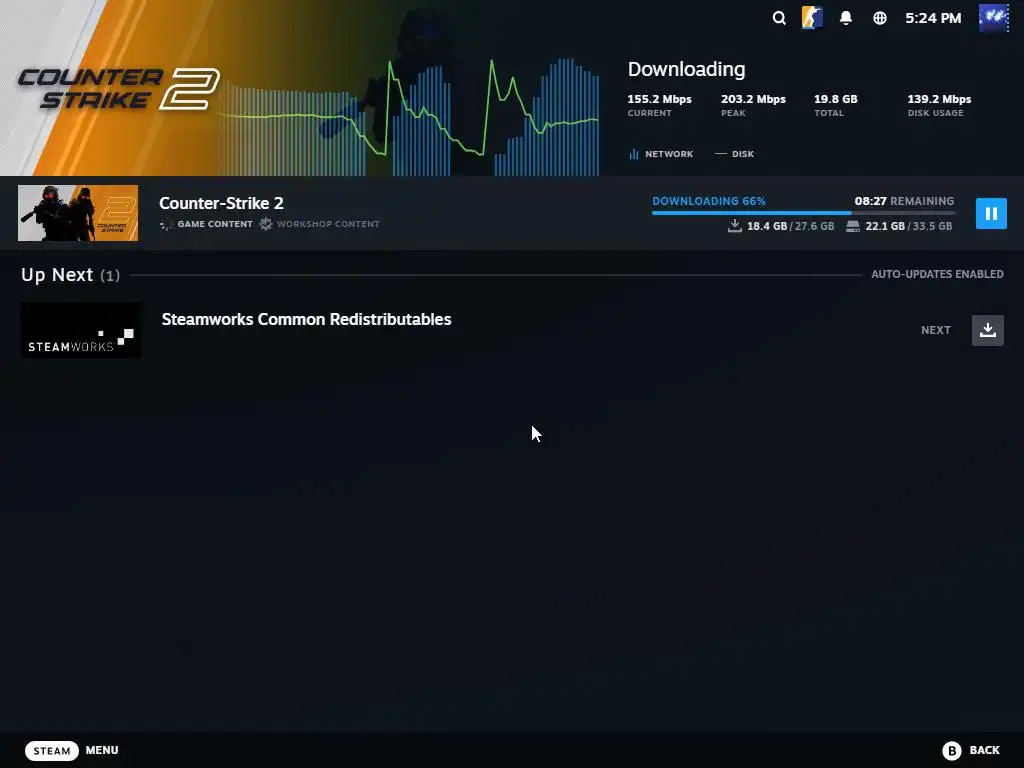Viewport: 1024px width, 768px height.
Task: Select Steamworks Common Redistributables entry title
Action: pos(306,319)
